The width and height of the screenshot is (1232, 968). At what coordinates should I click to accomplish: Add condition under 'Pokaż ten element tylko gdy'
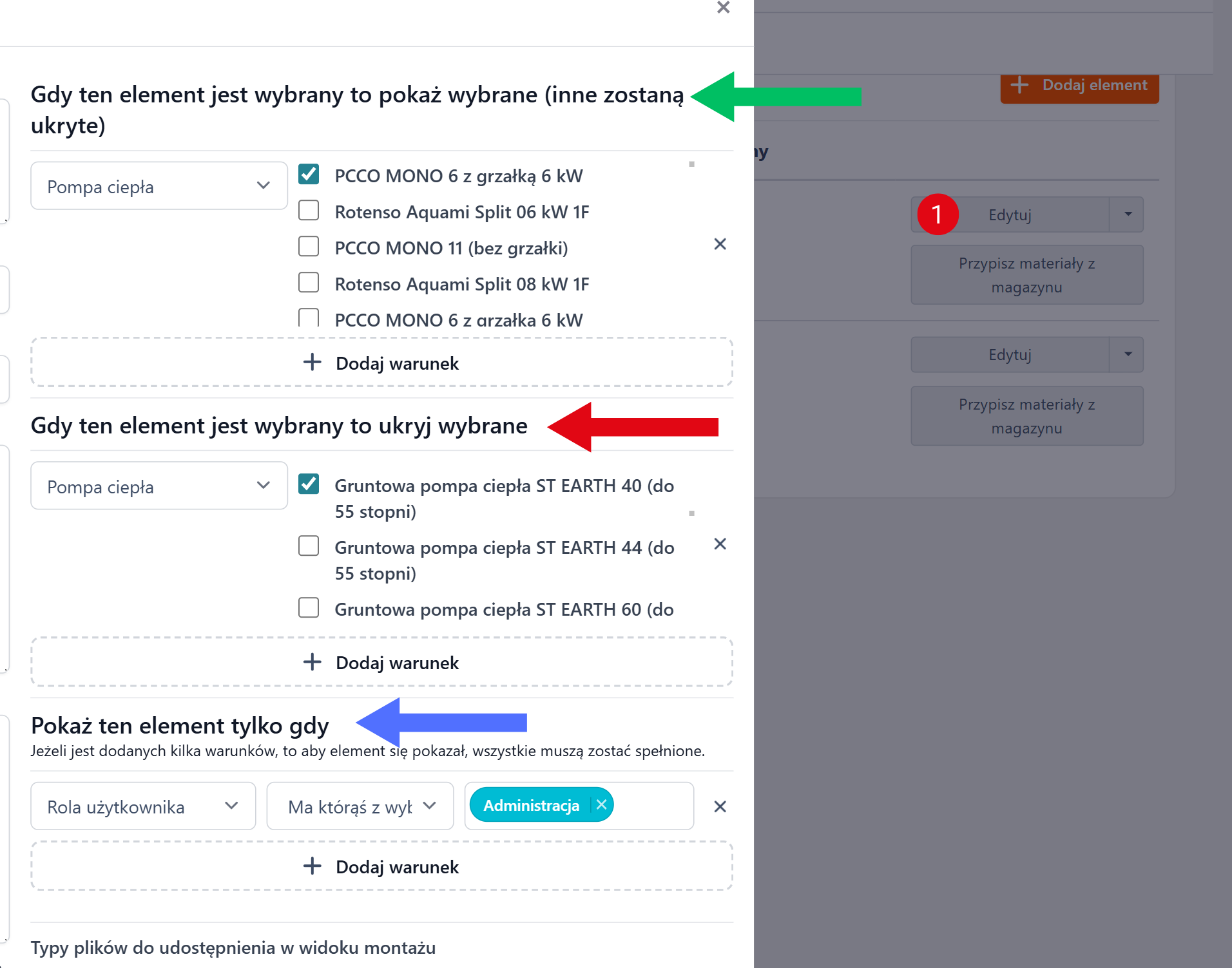(x=381, y=866)
